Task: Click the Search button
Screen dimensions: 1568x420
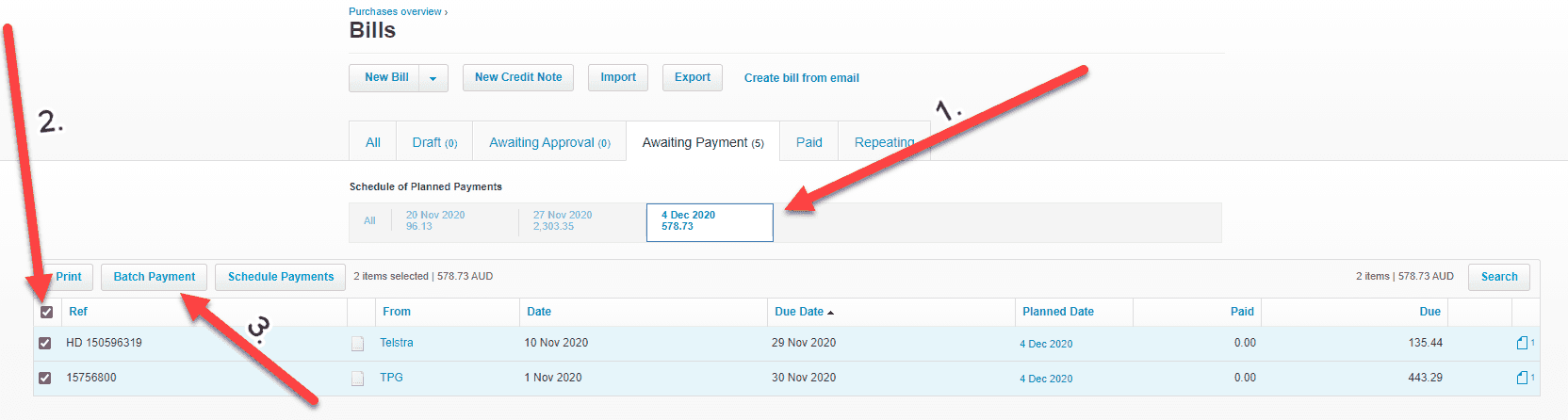Action: click(x=1498, y=277)
